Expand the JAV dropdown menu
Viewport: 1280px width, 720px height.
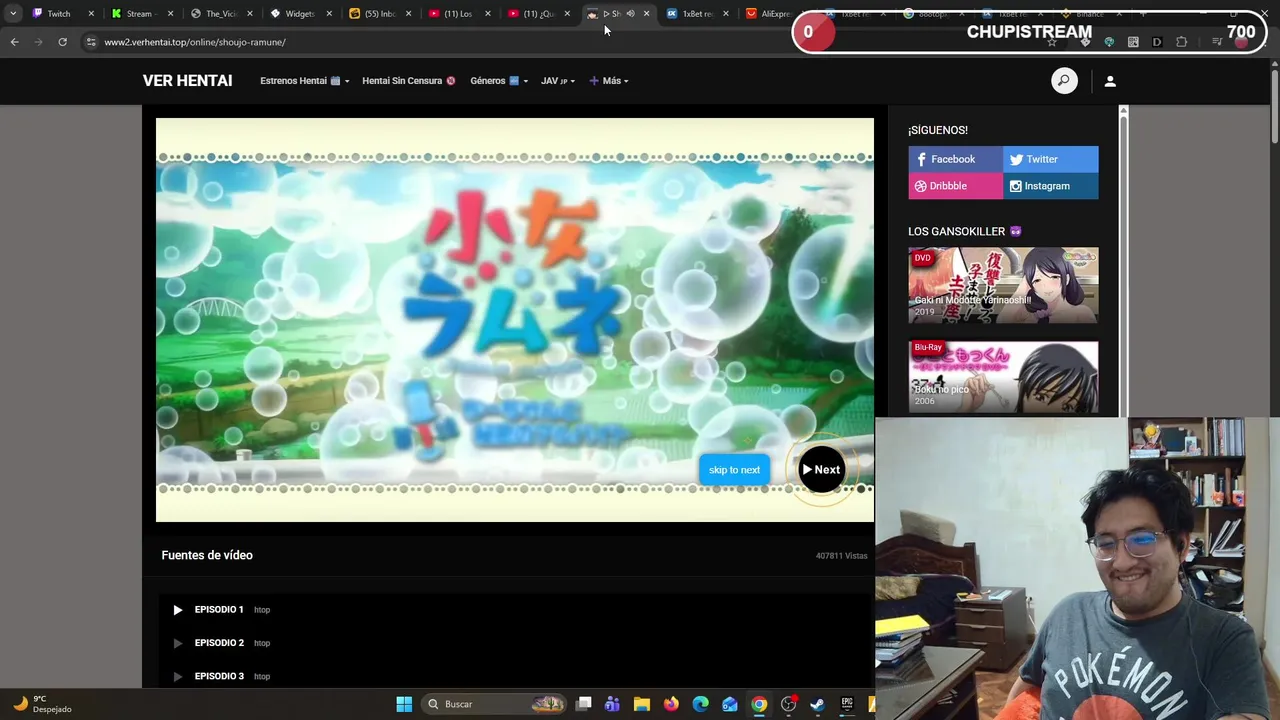click(x=558, y=81)
